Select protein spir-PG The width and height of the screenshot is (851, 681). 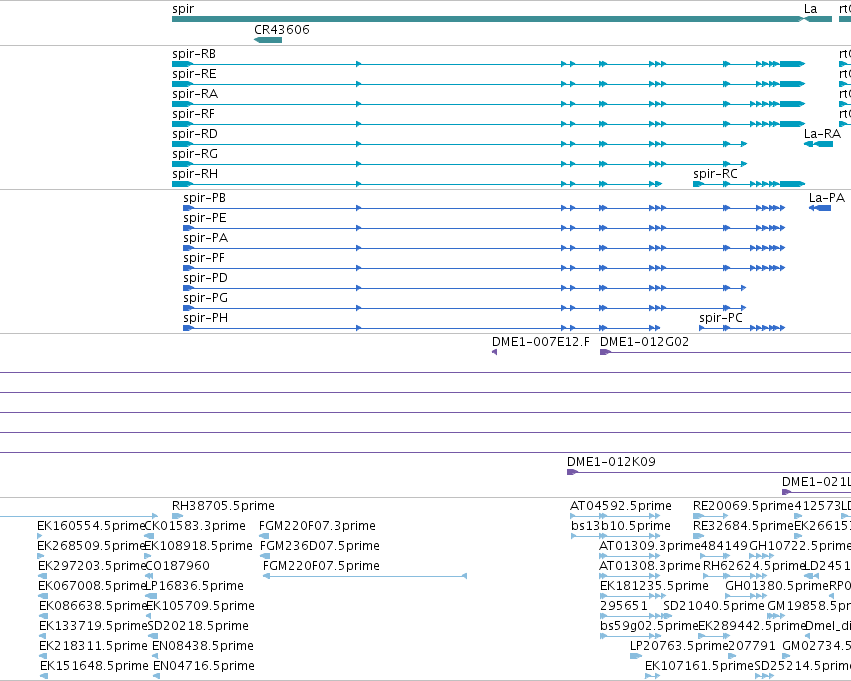click(x=465, y=308)
